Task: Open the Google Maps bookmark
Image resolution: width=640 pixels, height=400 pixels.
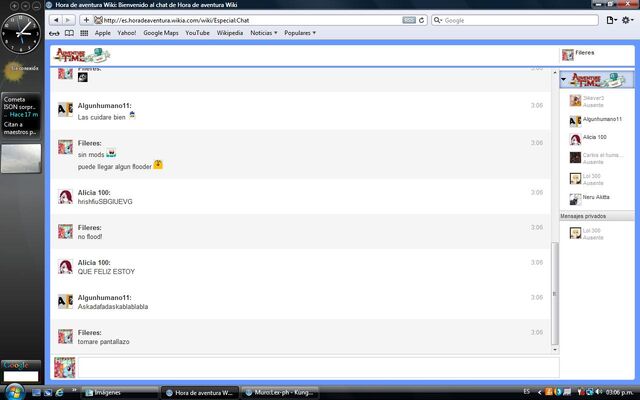Action: coord(161,33)
